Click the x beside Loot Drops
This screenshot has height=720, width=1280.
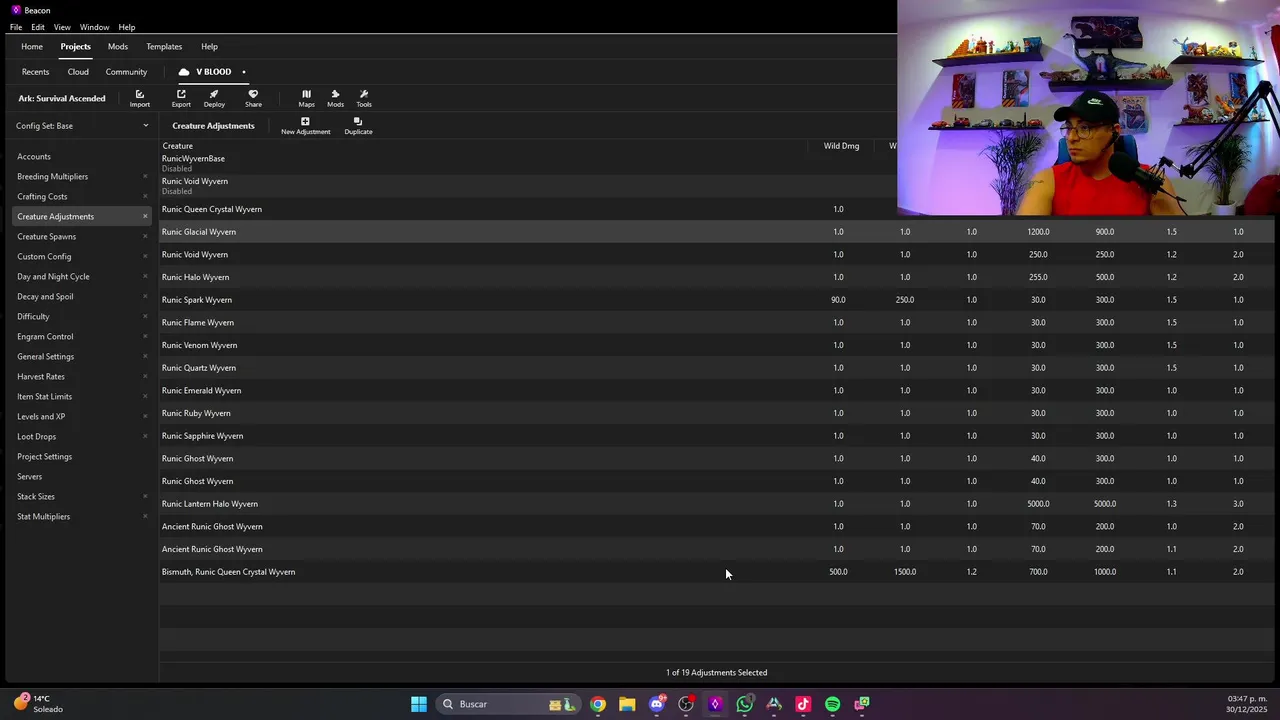pyautogui.click(x=145, y=437)
